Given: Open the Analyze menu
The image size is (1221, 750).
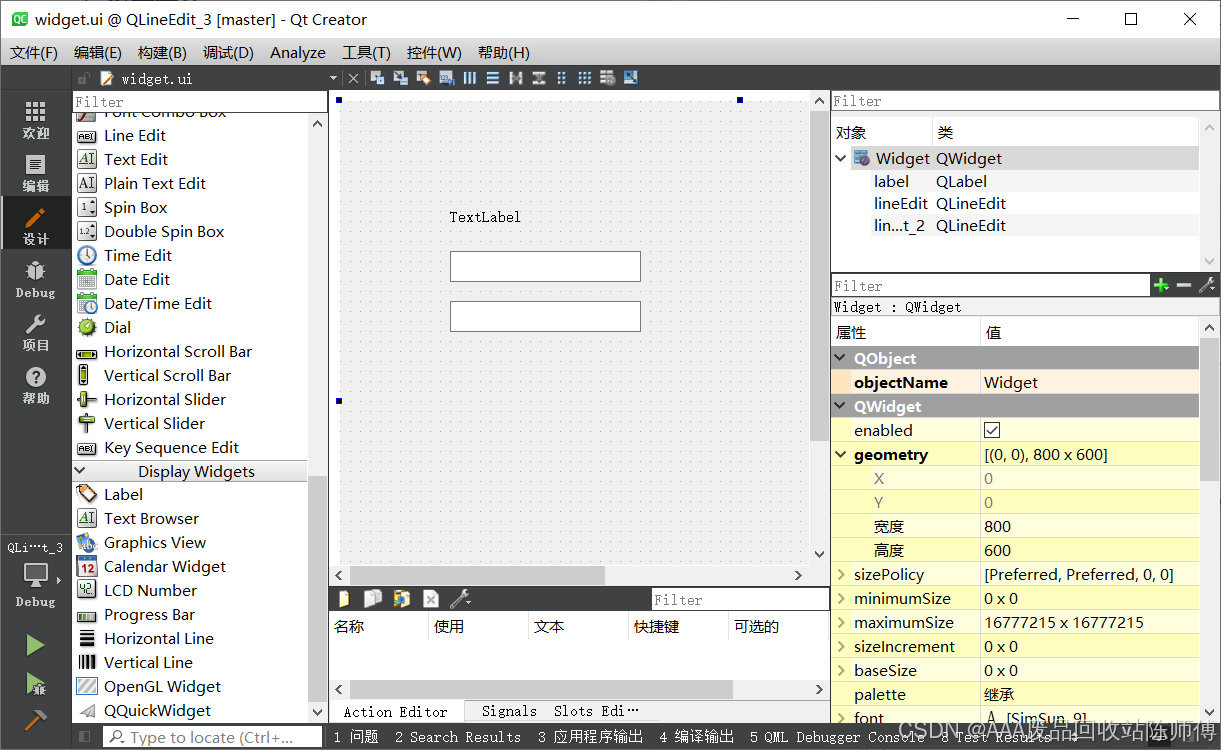Looking at the screenshot, I should (298, 52).
